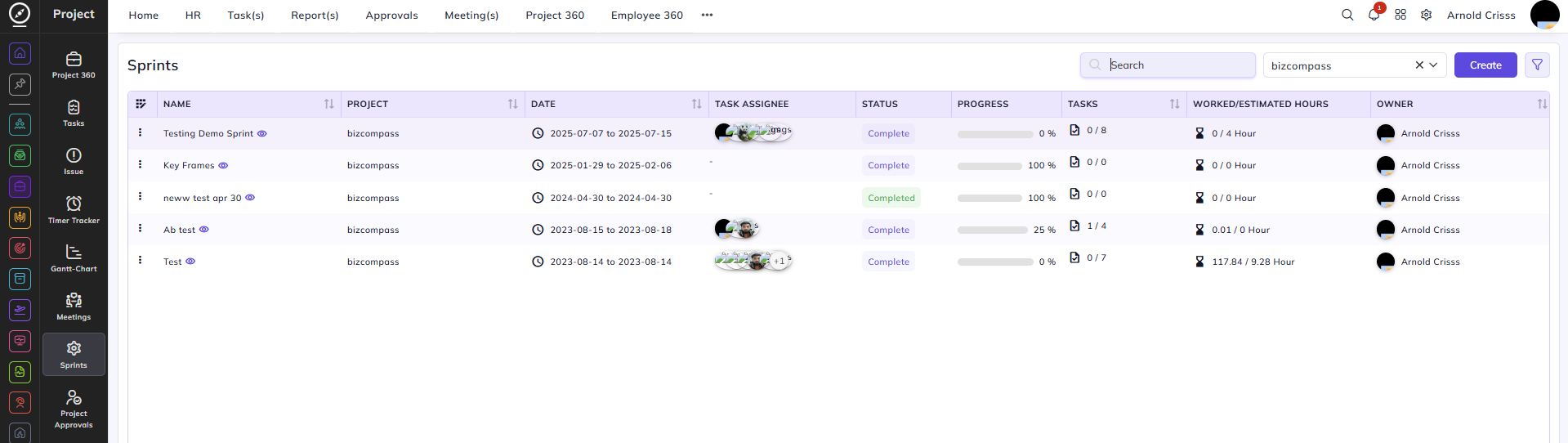Open the bizcompass project dropdown arrow
This screenshot has width=1568, height=443.
tap(1433, 65)
